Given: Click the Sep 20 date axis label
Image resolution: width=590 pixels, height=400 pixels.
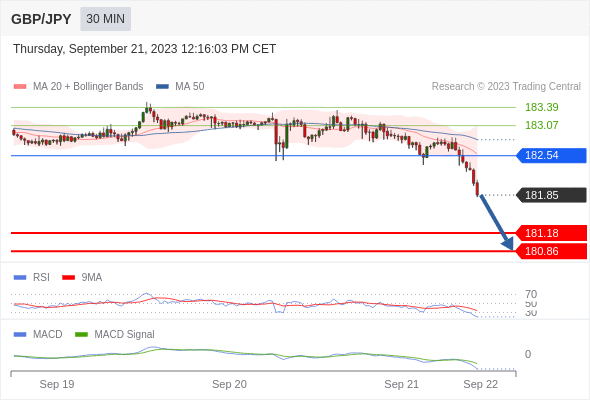Looking at the screenshot, I should click(229, 384).
